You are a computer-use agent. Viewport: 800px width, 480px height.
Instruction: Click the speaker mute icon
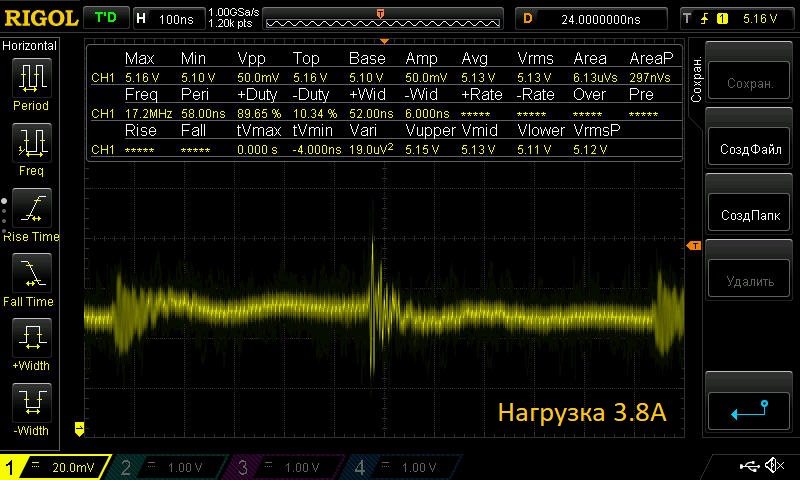pos(773,465)
